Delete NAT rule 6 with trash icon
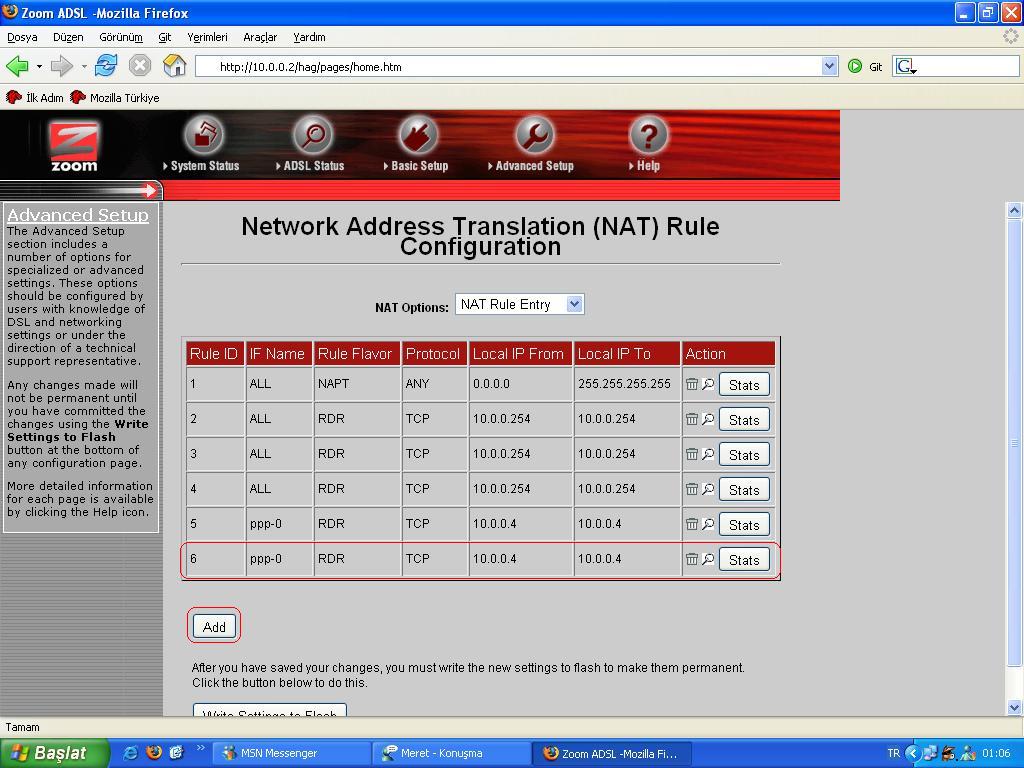1024x768 pixels. point(692,559)
